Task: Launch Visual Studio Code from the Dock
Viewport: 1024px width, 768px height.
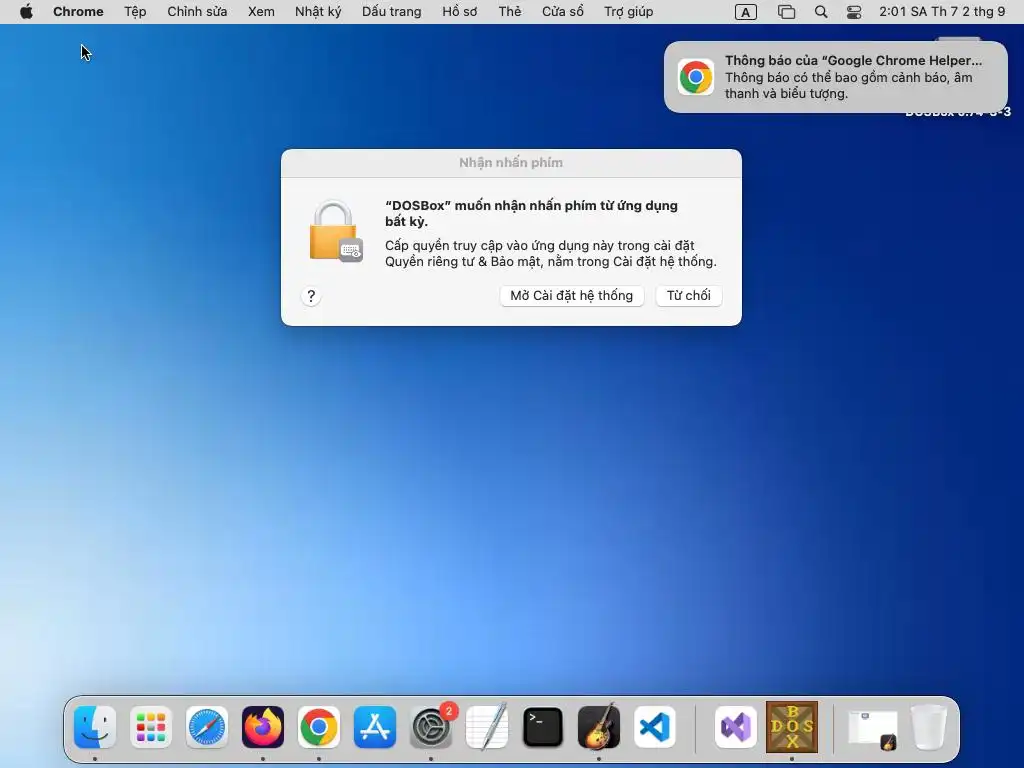Action: pyautogui.click(x=655, y=727)
